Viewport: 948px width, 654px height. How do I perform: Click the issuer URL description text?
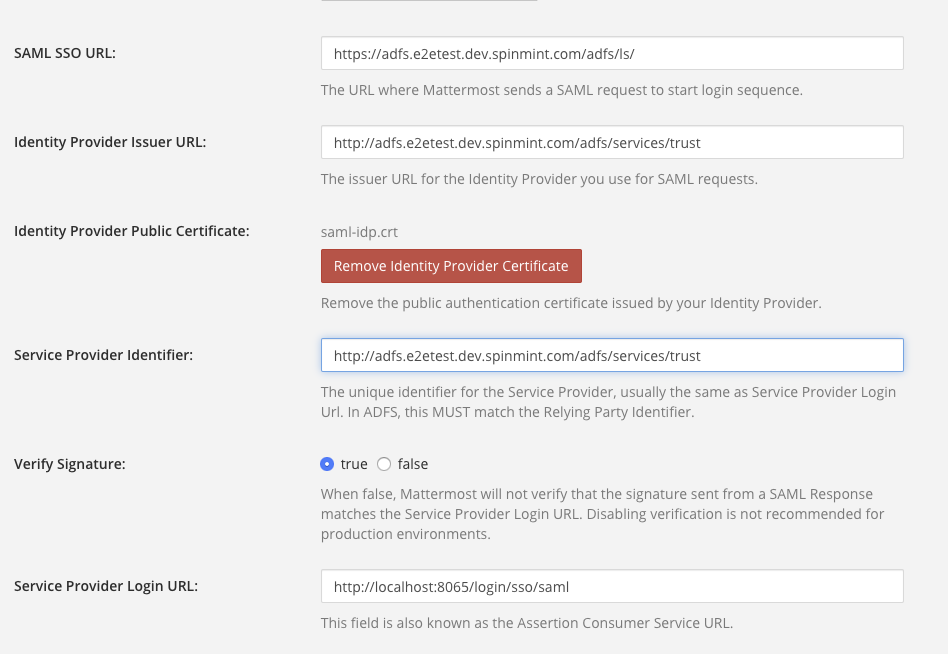click(x=539, y=179)
